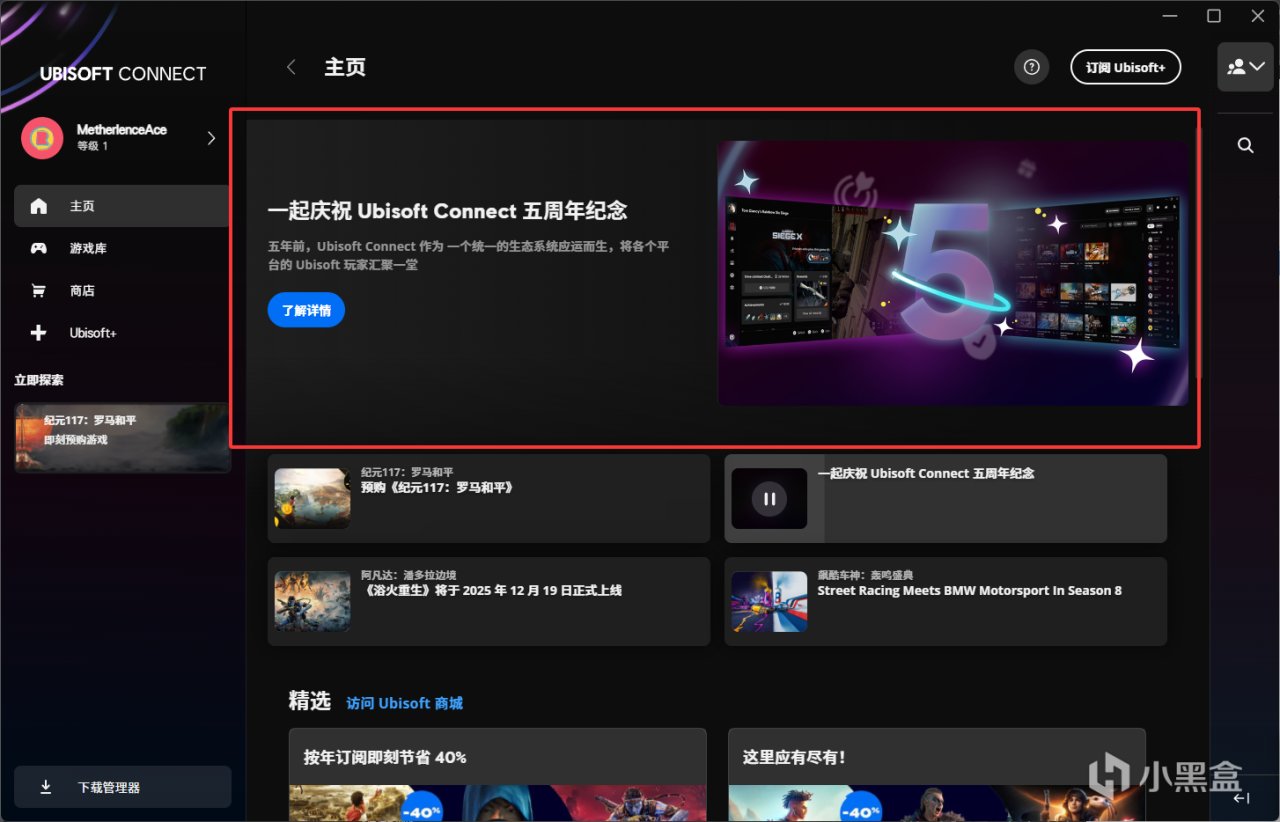Click the download arrow icon in 下载管理器
The image size is (1280, 822).
(x=46, y=787)
